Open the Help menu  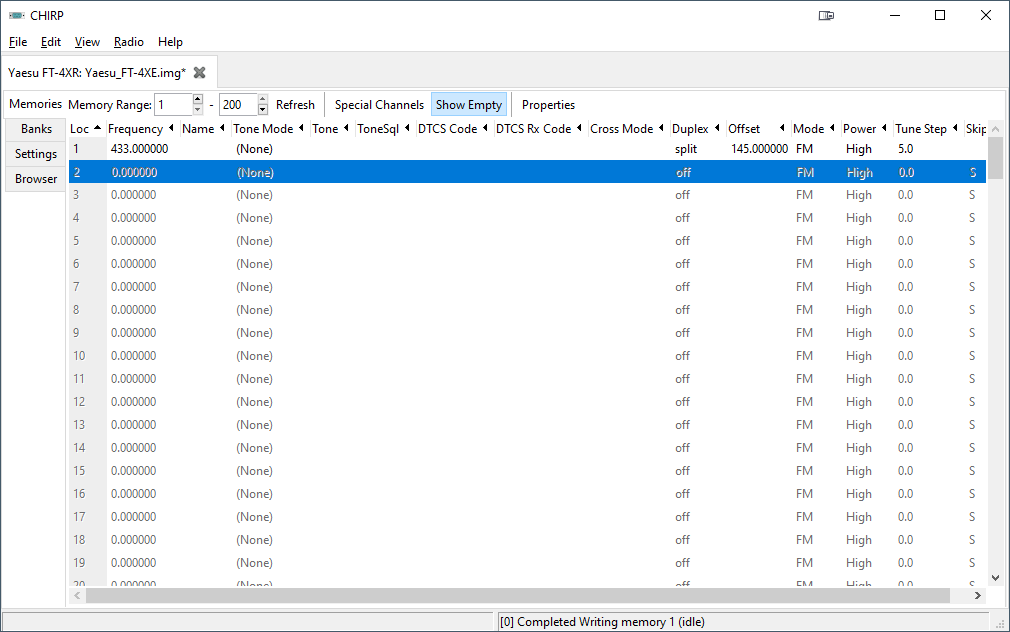170,42
